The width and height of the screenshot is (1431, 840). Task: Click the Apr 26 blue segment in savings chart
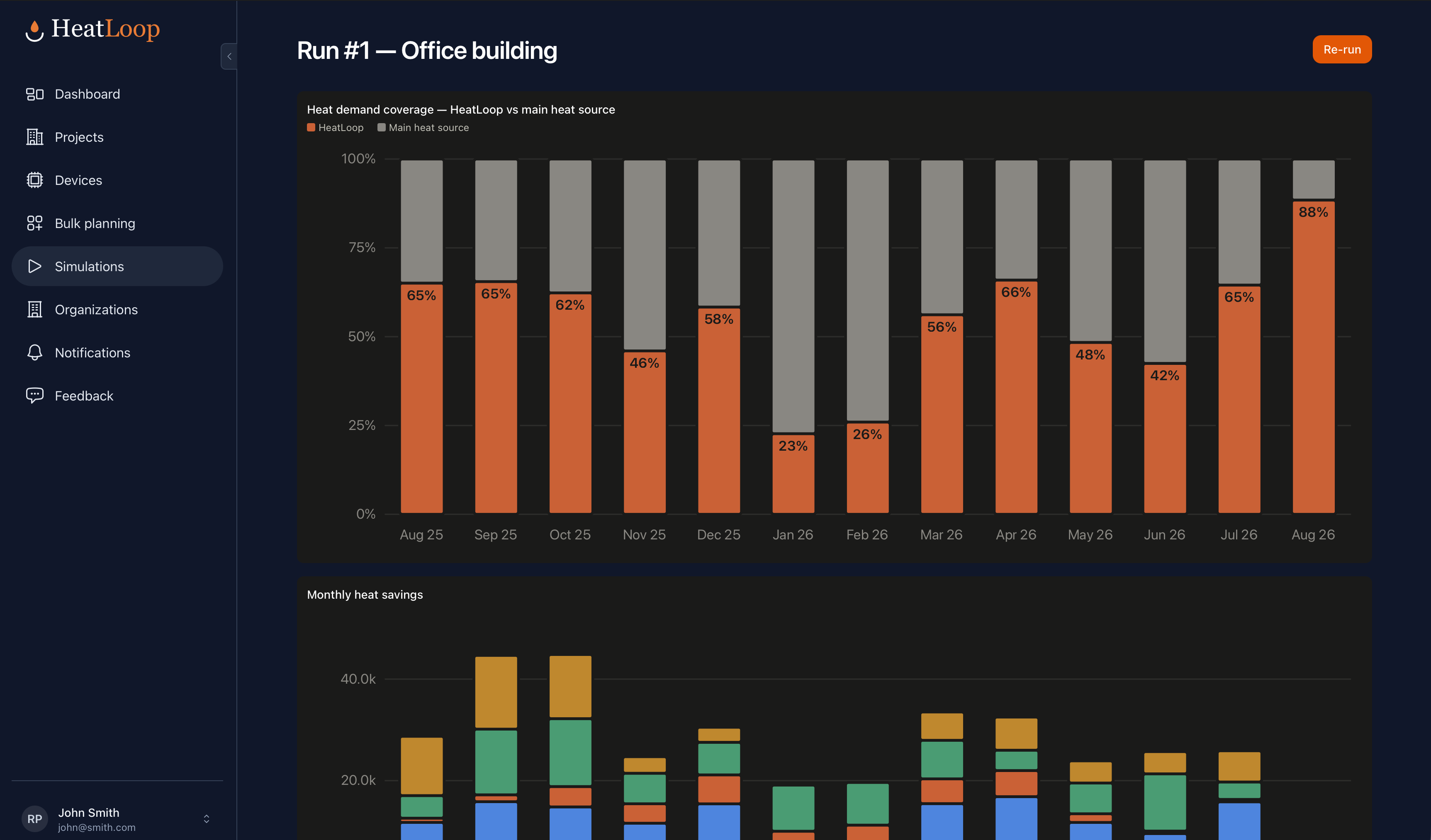pyautogui.click(x=1017, y=819)
